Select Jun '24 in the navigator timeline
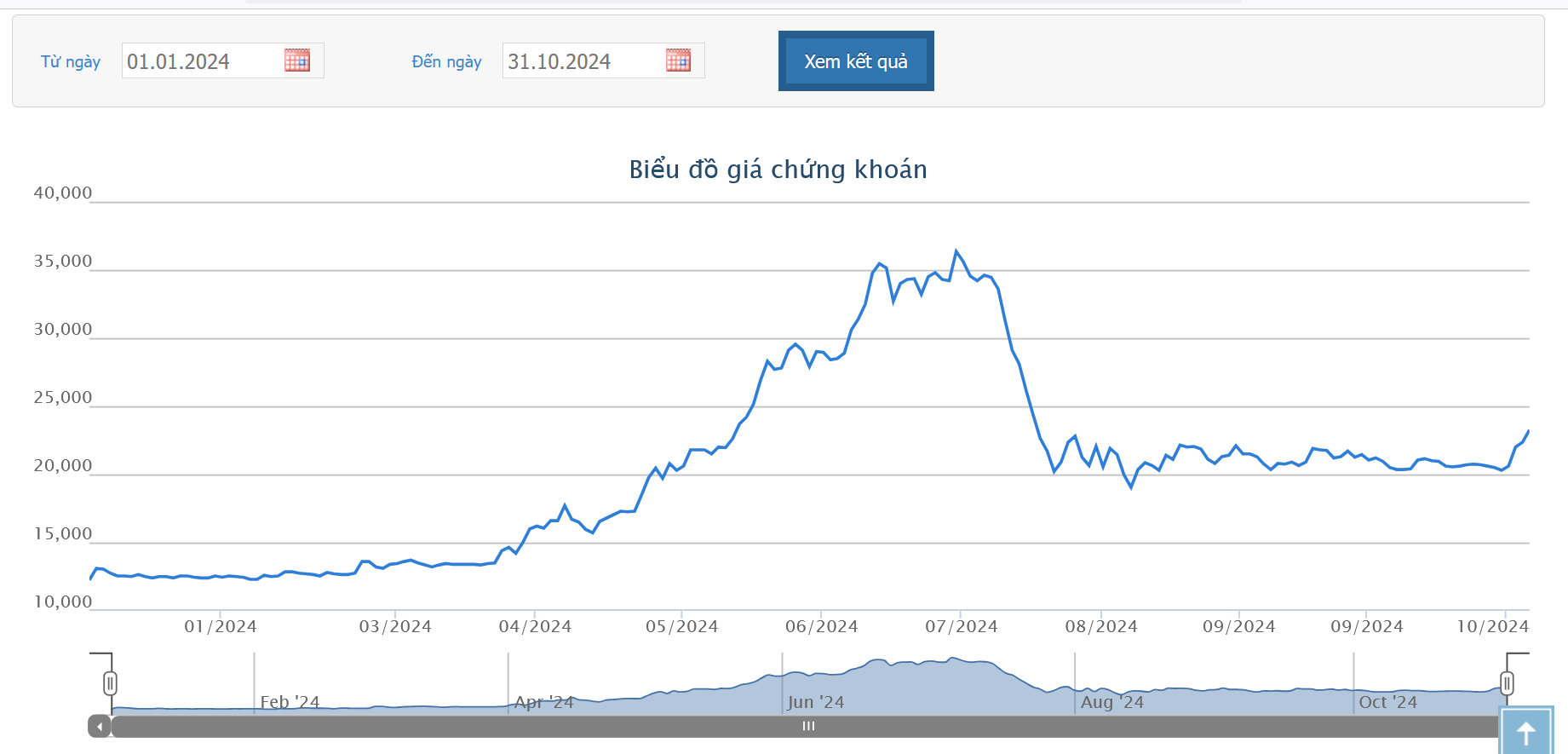Image resolution: width=1568 pixels, height=754 pixels. 816,702
